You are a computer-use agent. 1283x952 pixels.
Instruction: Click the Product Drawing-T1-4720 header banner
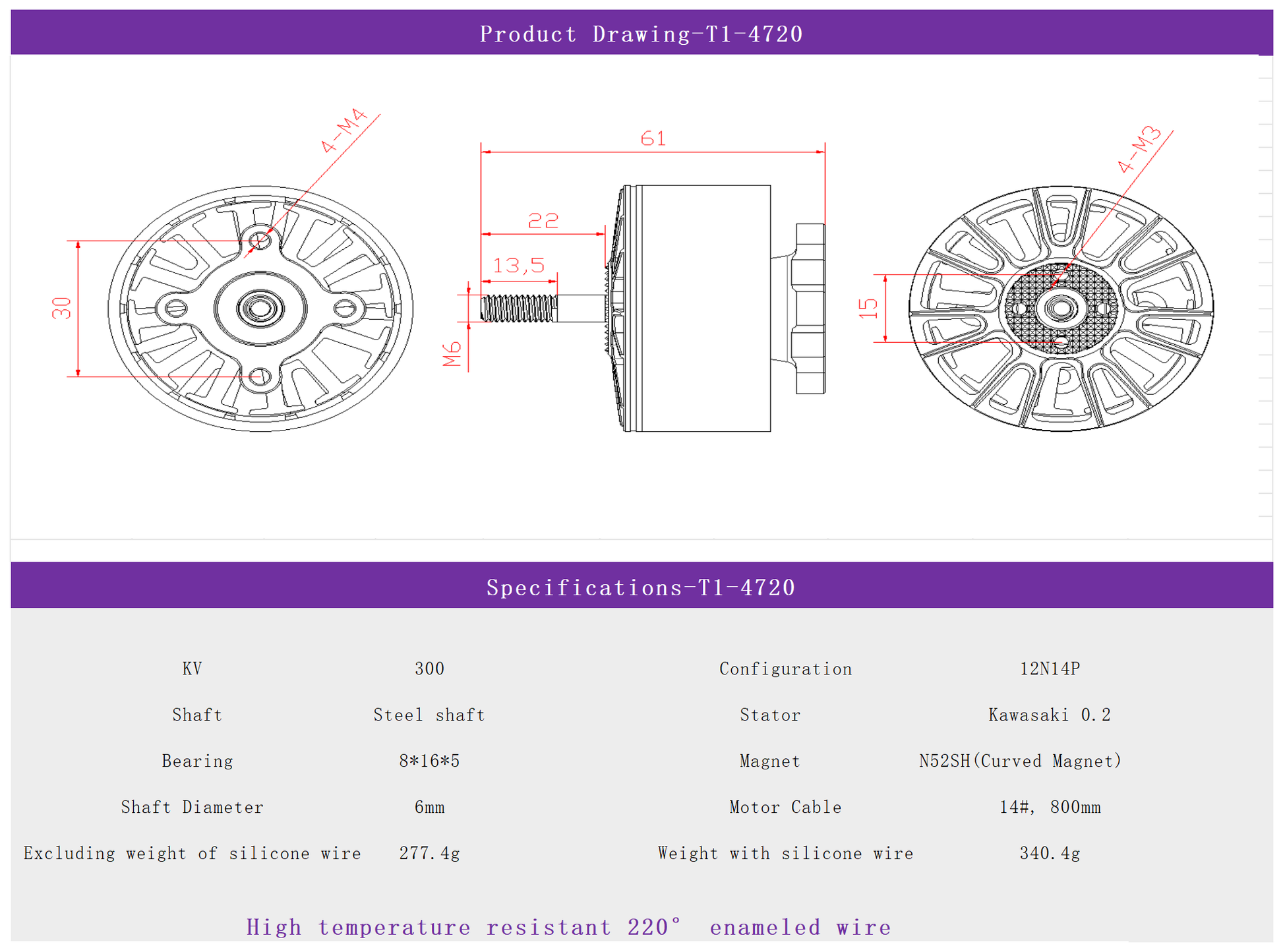click(x=641, y=34)
